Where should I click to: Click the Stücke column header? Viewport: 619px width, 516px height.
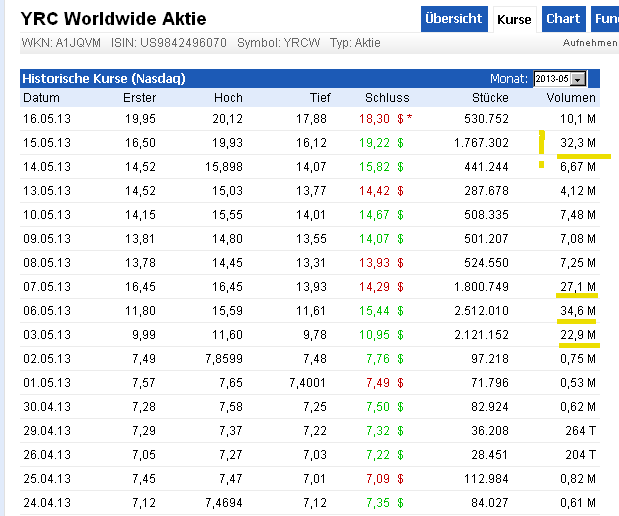point(490,98)
